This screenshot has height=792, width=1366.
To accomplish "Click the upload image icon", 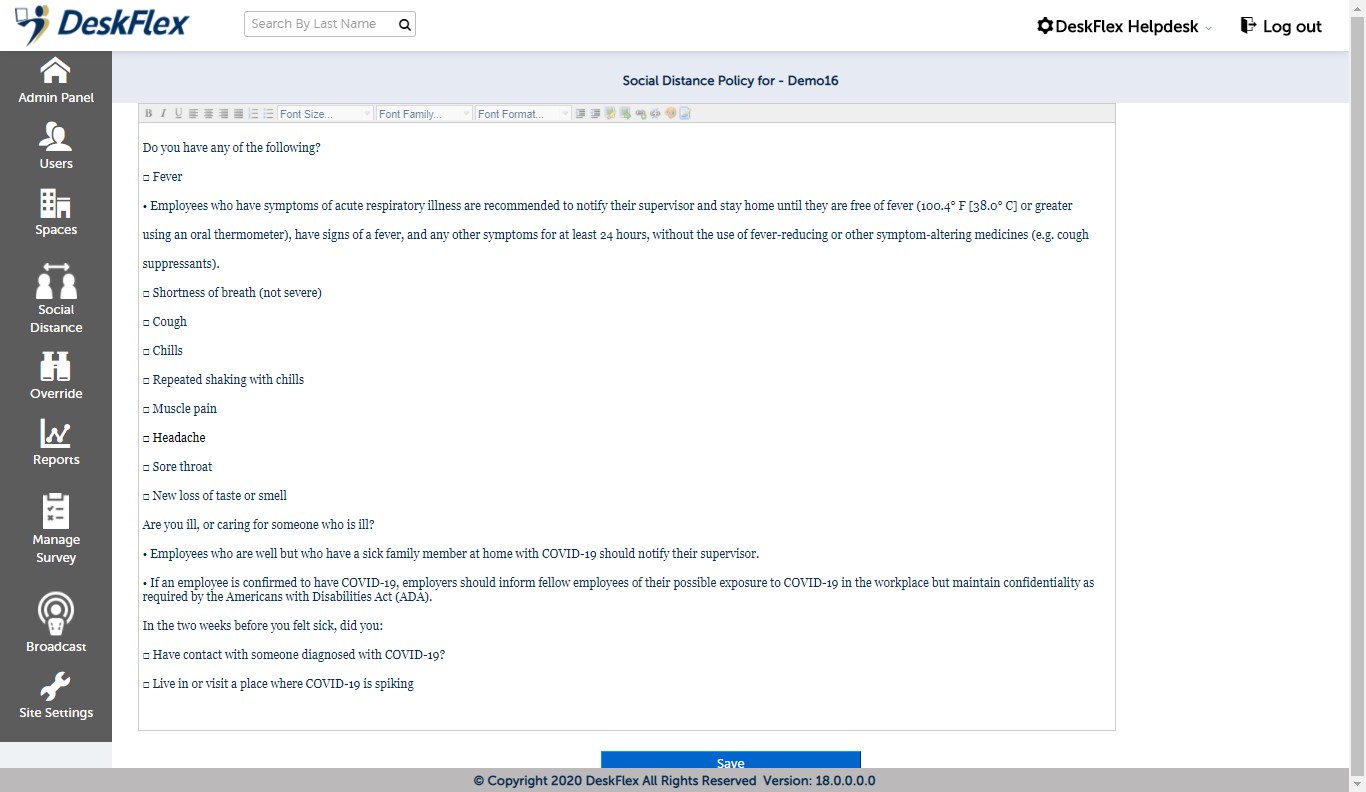I will [625, 114].
